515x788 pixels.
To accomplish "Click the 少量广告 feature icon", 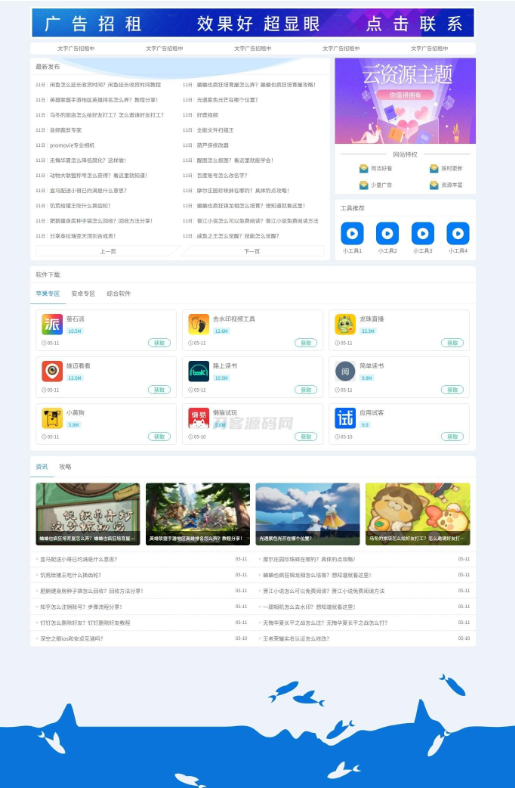I will [x=364, y=185].
